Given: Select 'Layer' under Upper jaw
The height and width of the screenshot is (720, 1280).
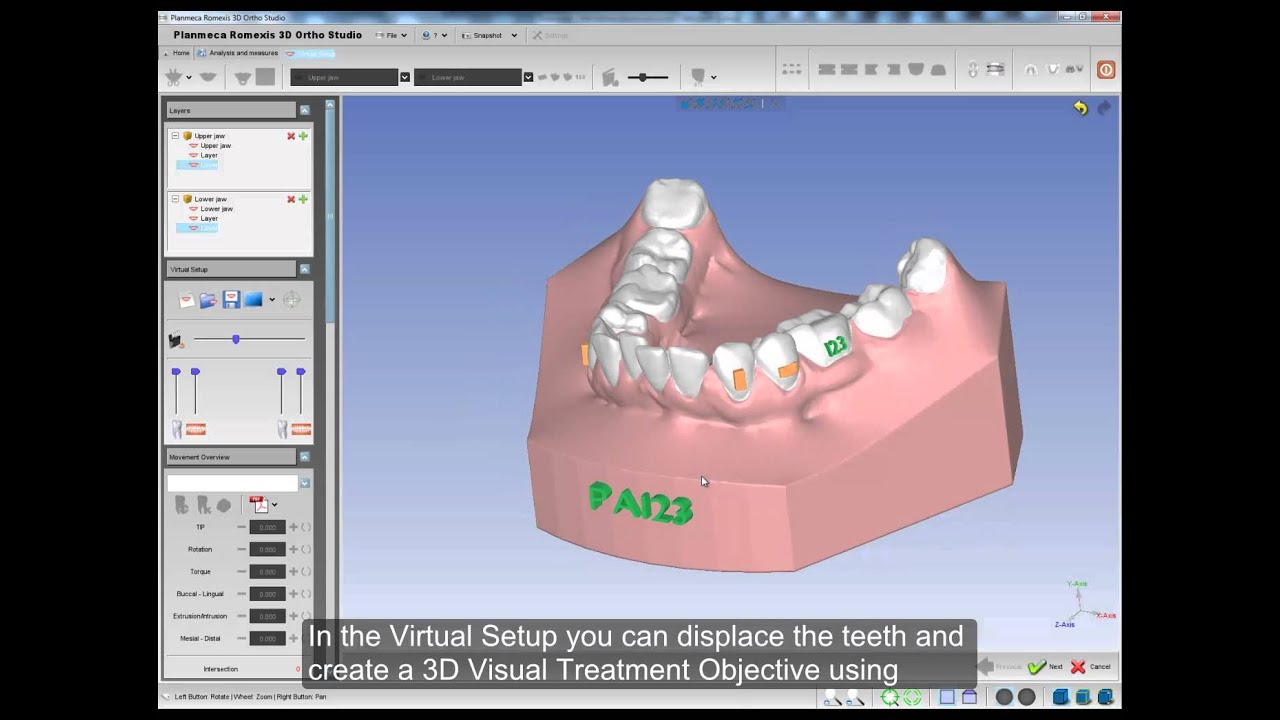Looking at the screenshot, I should pyautogui.click(x=203, y=155).
